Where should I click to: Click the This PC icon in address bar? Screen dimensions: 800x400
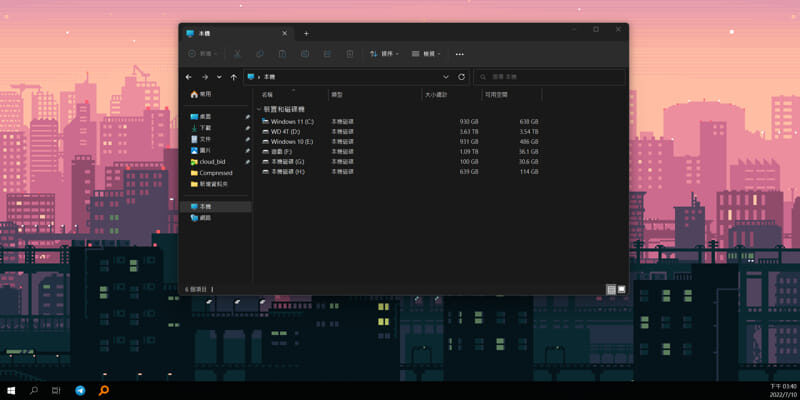(x=251, y=77)
